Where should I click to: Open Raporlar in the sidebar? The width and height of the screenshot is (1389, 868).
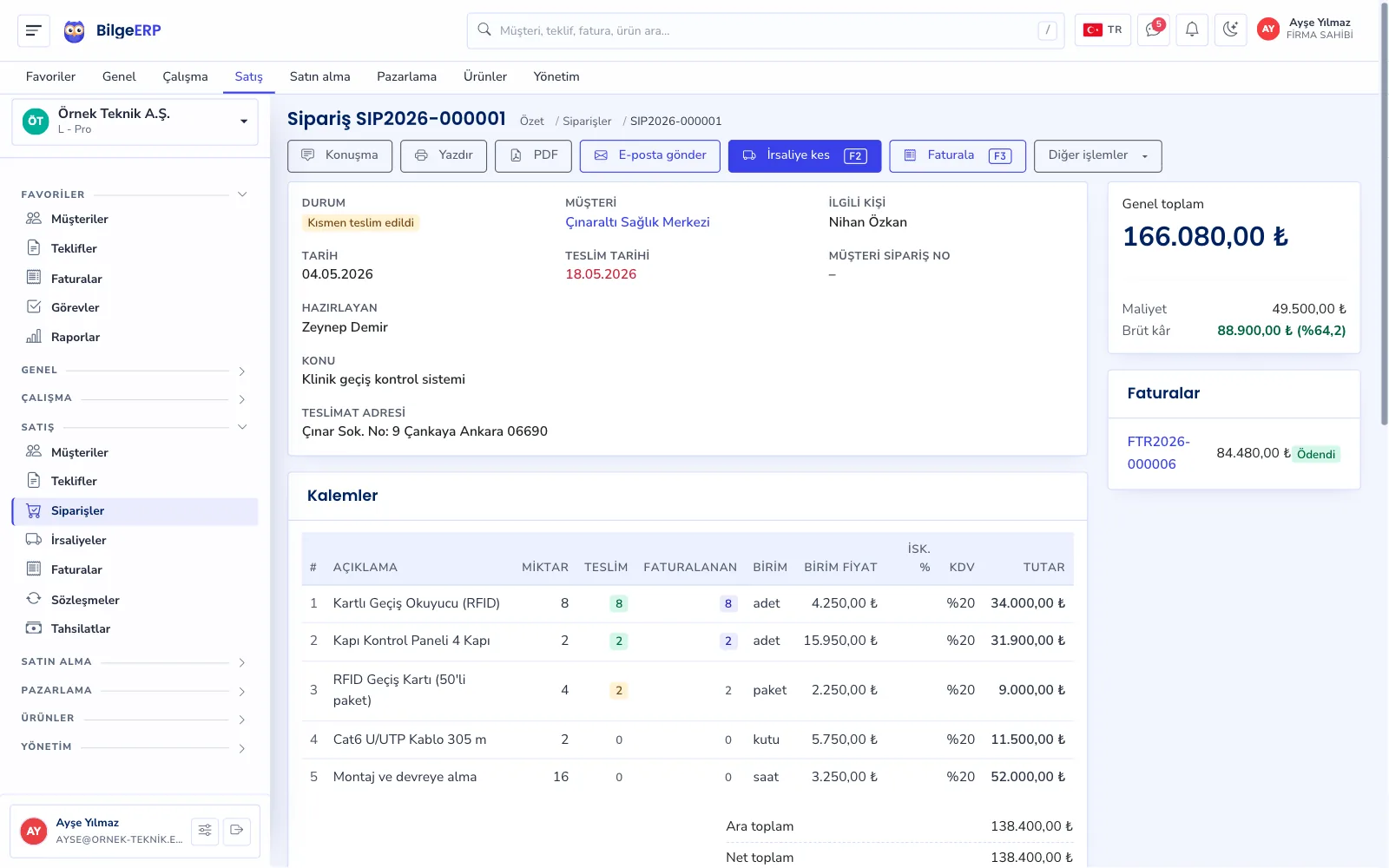tap(135, 337)
